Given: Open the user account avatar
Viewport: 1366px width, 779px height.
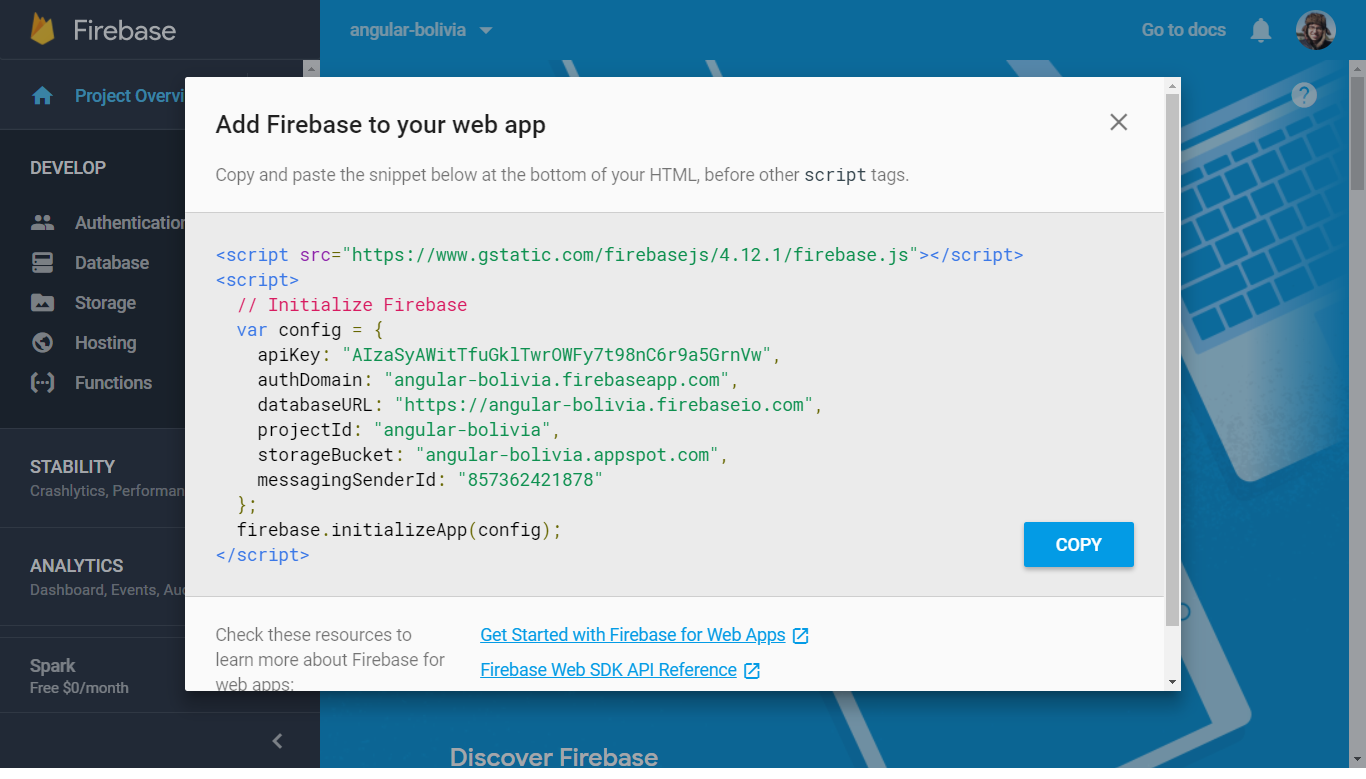Looking at the screenshot, I should pyautogui.click(x=1315, y=30).
